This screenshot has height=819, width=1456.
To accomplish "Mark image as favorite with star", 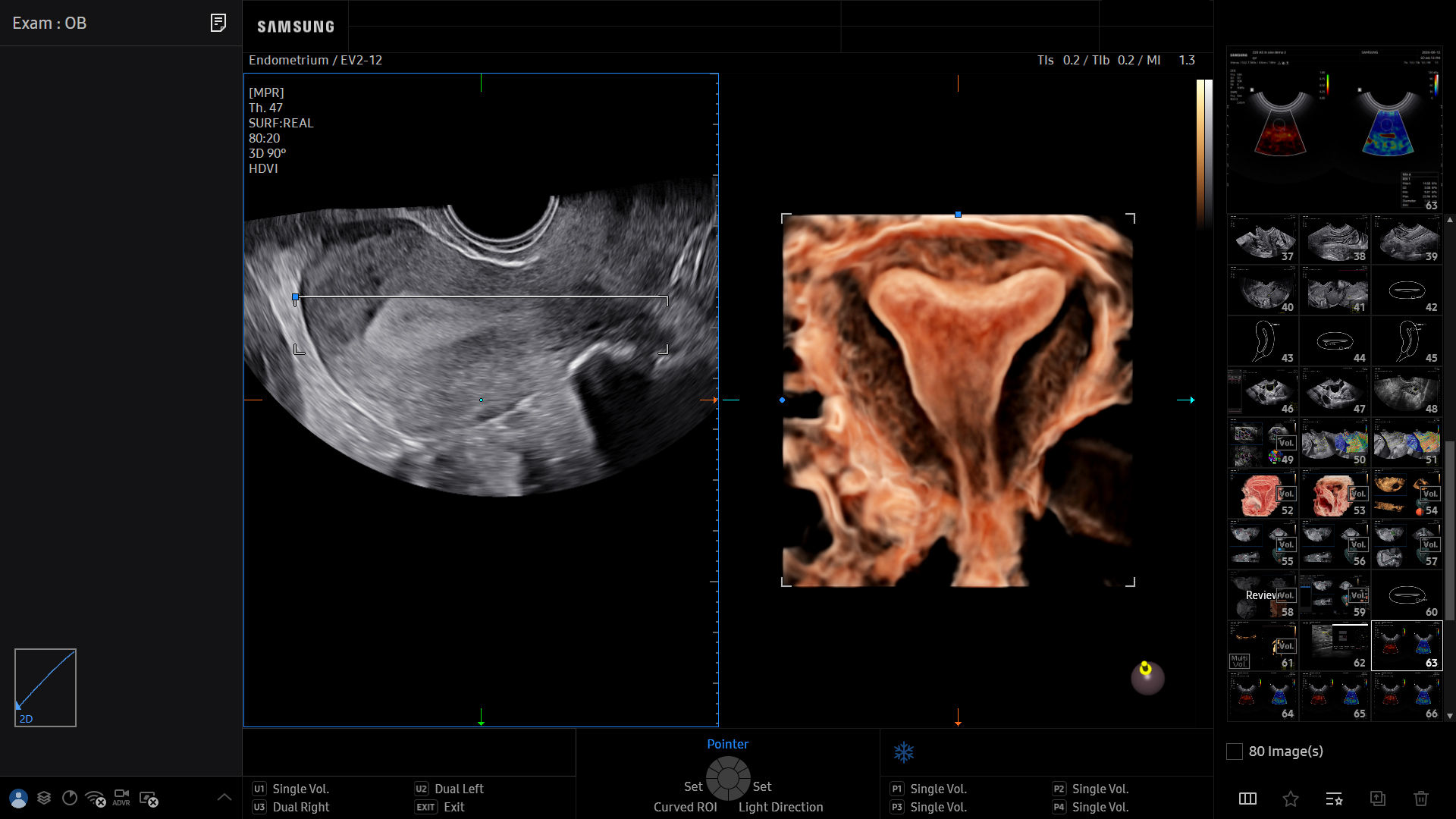I will 1291,799.
